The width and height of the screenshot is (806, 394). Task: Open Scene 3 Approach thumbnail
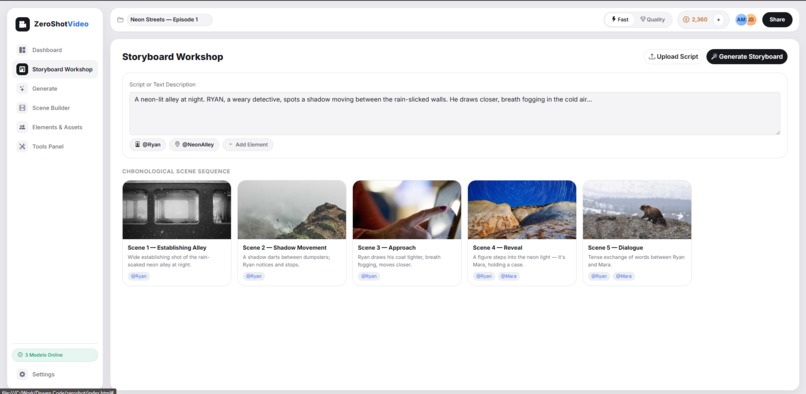pos(407,209)
